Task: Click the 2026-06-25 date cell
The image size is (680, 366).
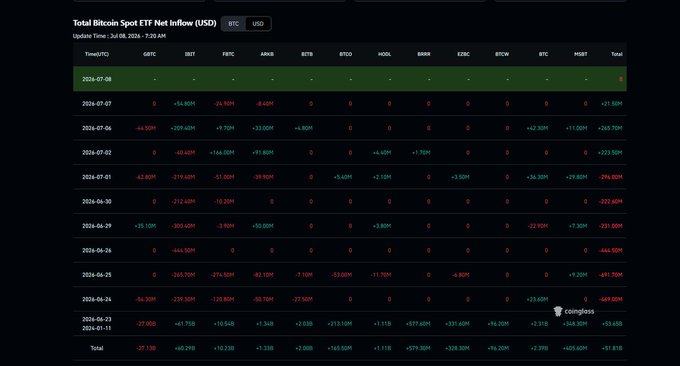Action: (97, 275)
